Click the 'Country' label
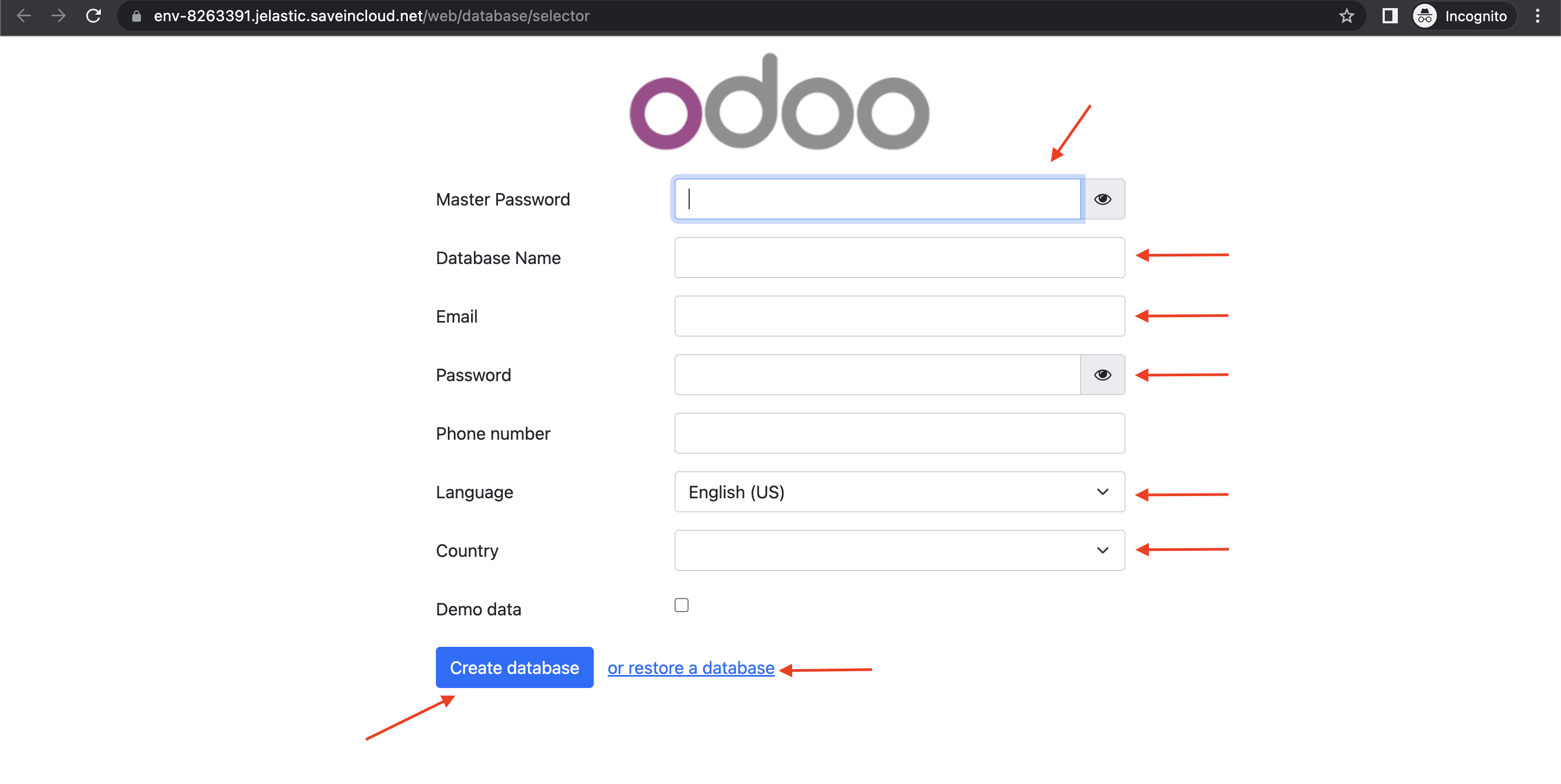Viewport: 1561px width, 784px height. (467, 551)
